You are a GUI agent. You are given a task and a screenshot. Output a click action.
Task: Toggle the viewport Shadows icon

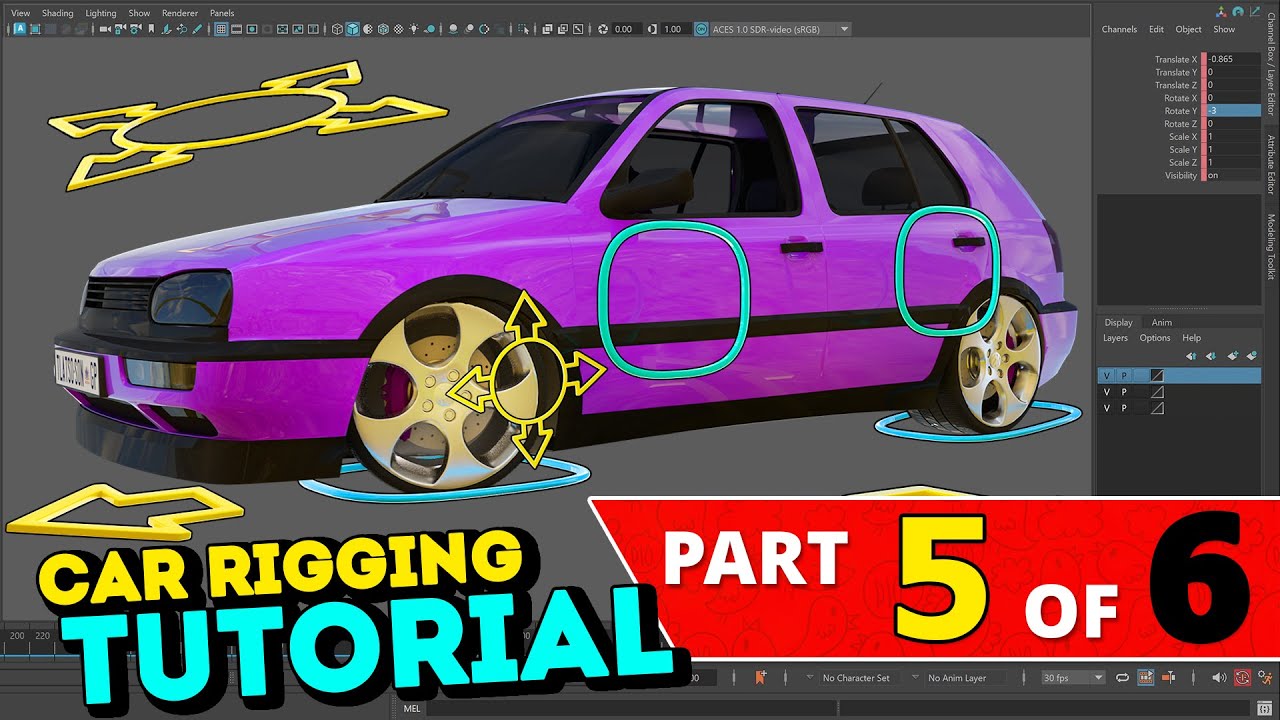pos(430,29)
